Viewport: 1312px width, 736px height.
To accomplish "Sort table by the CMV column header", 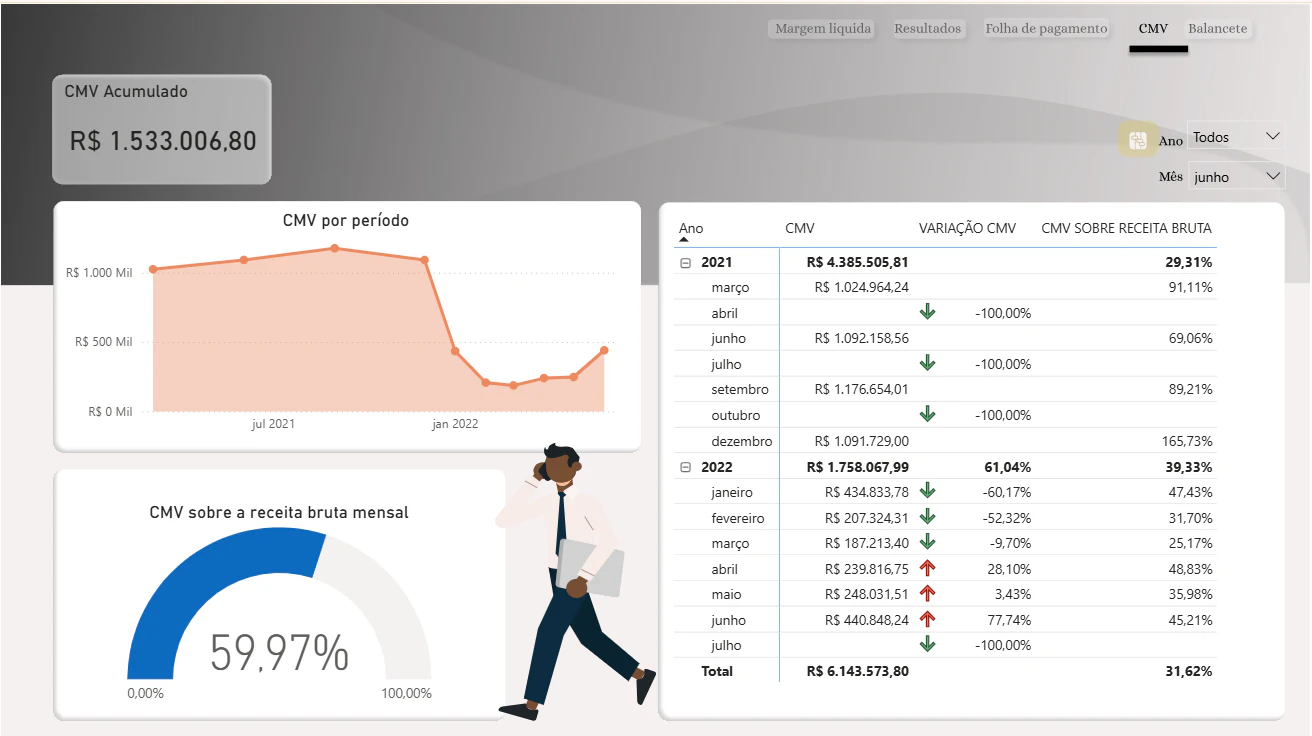I will pyautogui.click(x=800, y=229).
